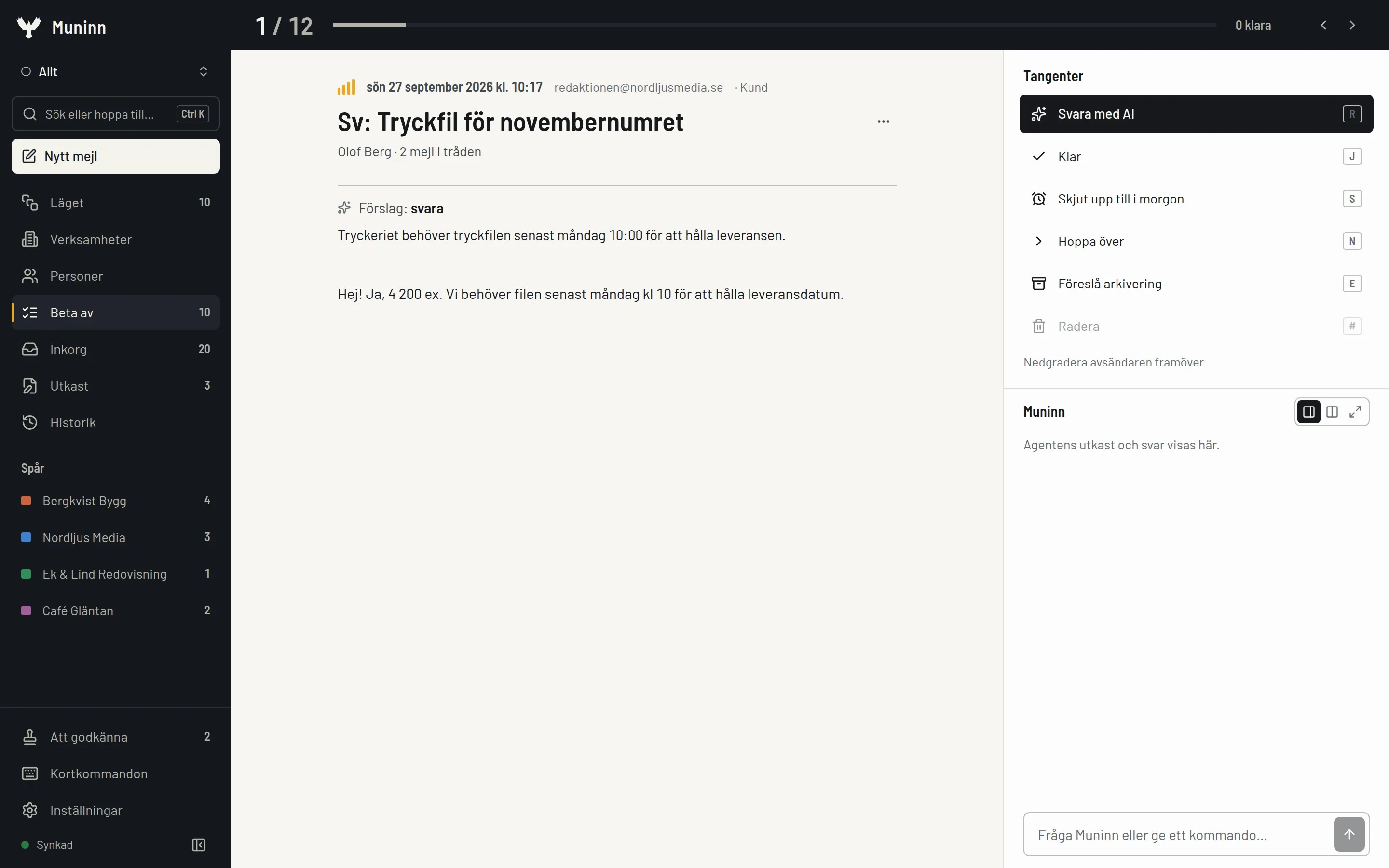The image size is (1389, 868).
Task: Click the Hoppa över chevron action
Action: coord(1038,241)
